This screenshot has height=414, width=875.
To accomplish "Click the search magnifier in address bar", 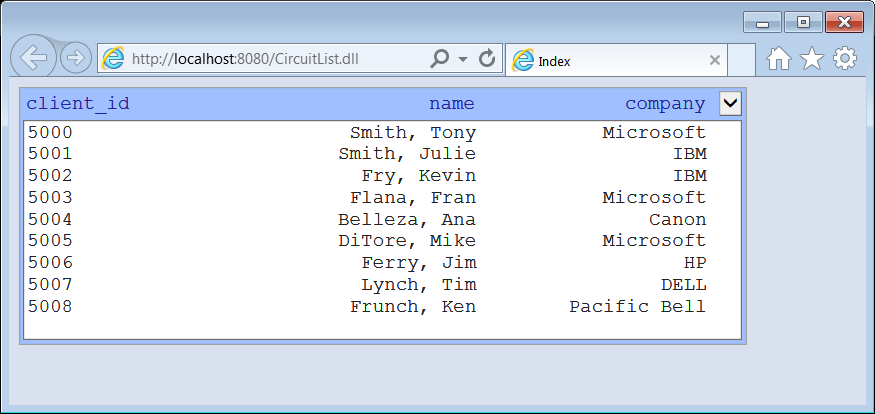I will (x=440, y=58).
